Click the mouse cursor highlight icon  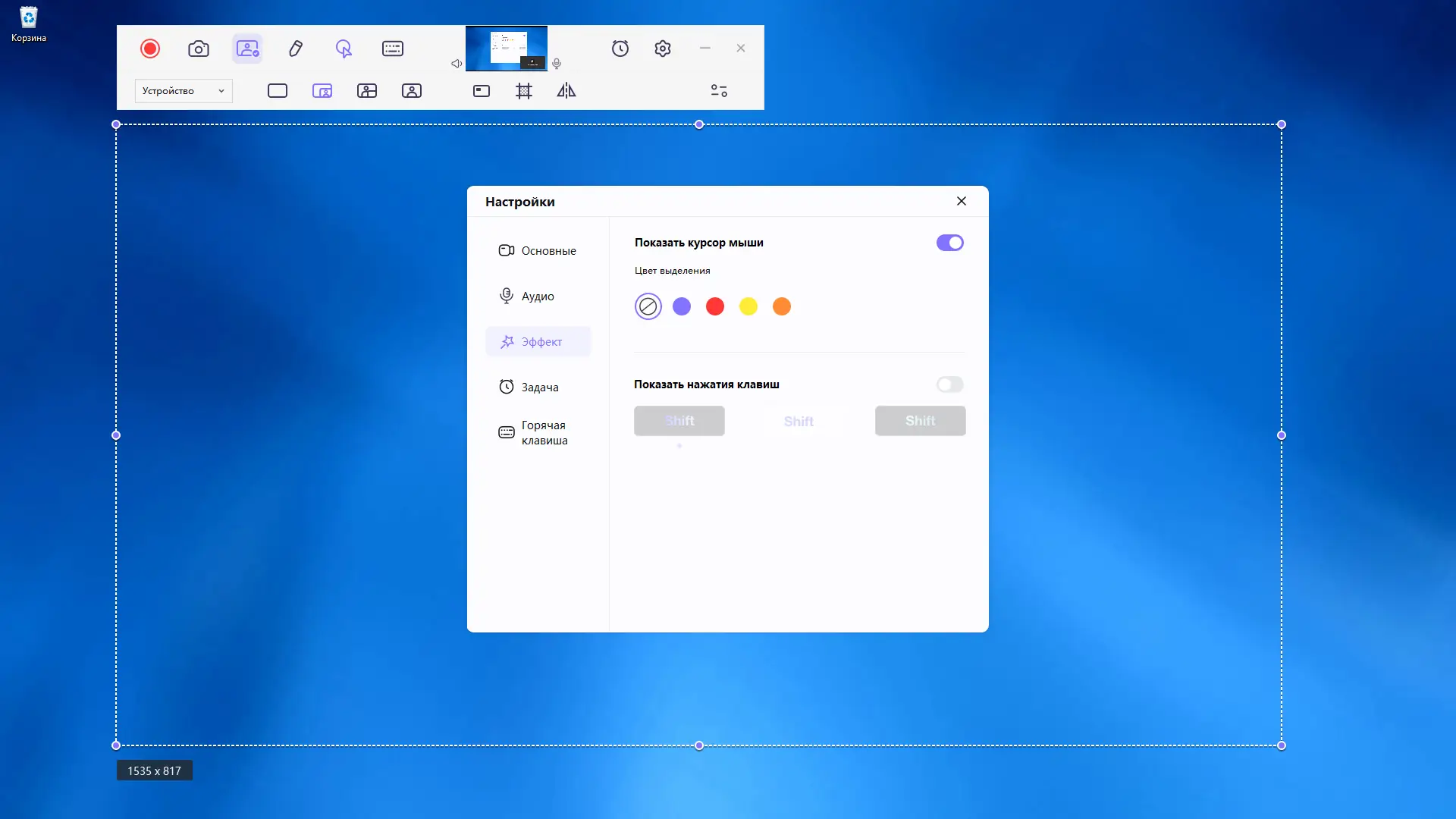pyautogui.click(x=344, y=49)
